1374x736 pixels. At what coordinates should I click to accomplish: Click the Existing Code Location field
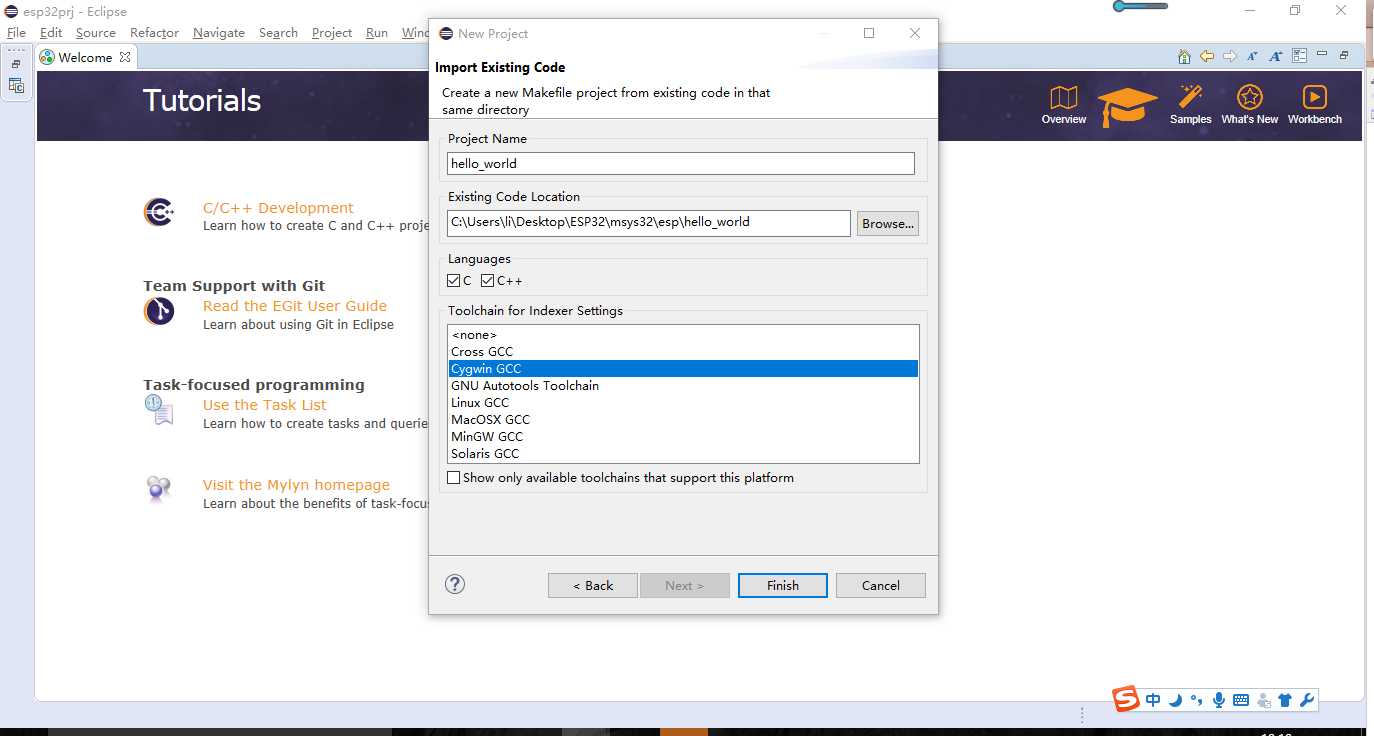[649, 223]
